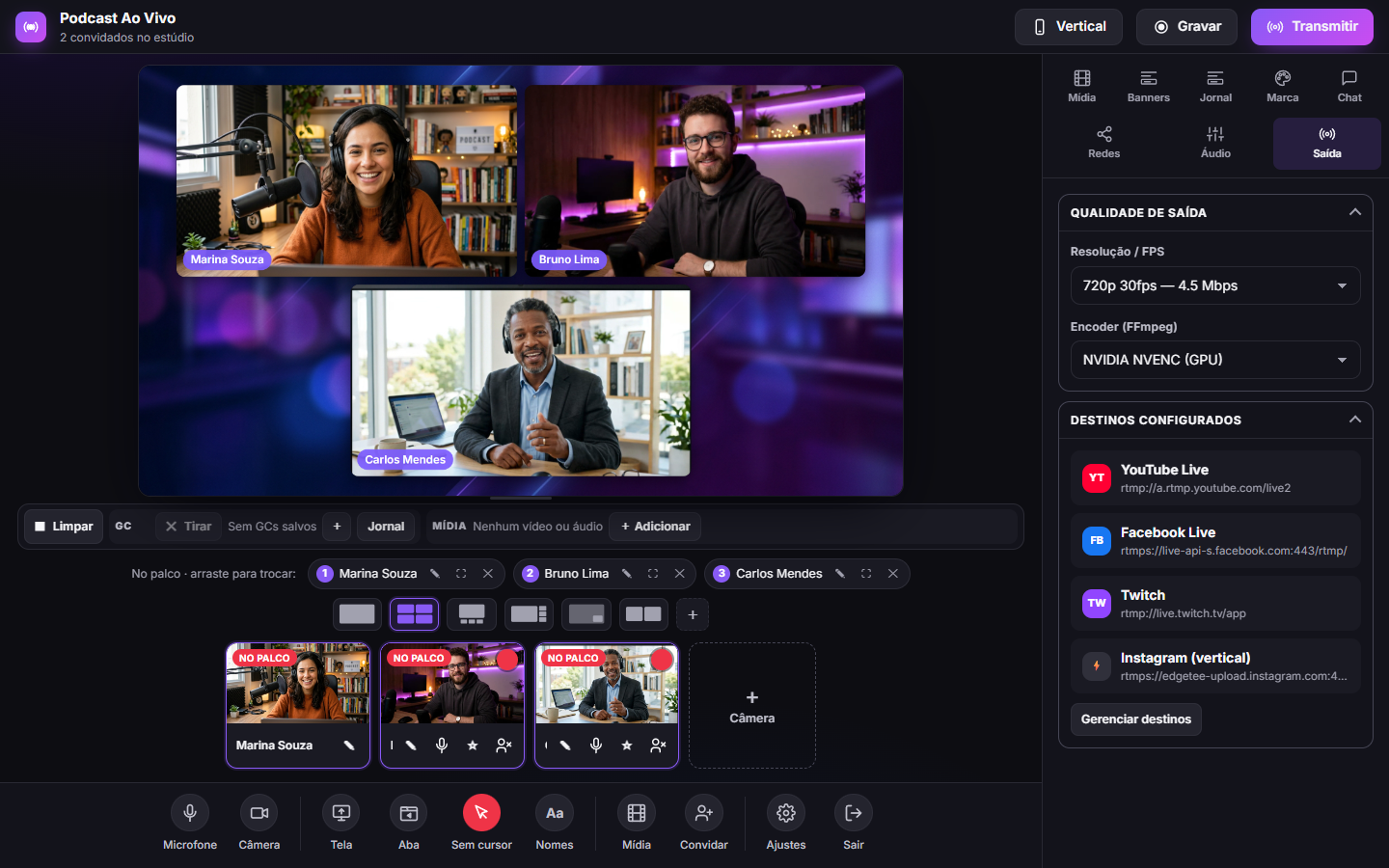Select the single full-frame layout
The width and height of the screenshot is (1389, 868).
click(357, 614)
